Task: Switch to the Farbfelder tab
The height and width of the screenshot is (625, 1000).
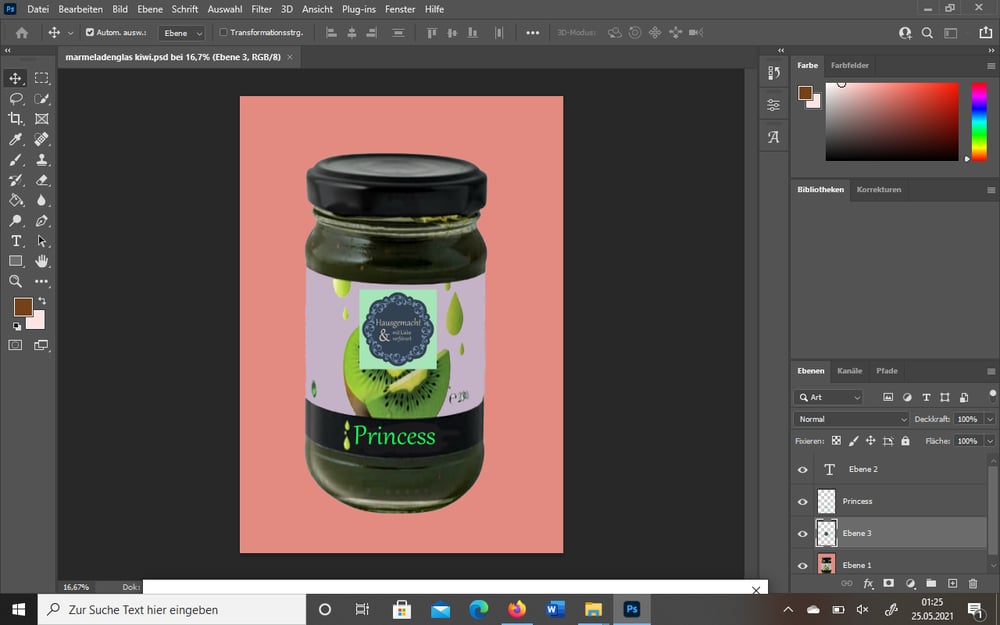Action: [x=849, y=65]
